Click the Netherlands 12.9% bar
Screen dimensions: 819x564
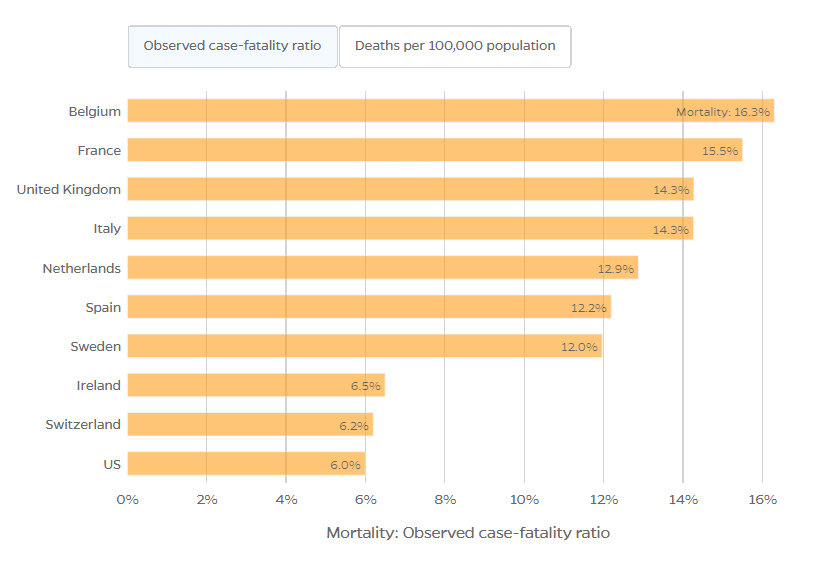pyautogui.click(x=383, y=267)
